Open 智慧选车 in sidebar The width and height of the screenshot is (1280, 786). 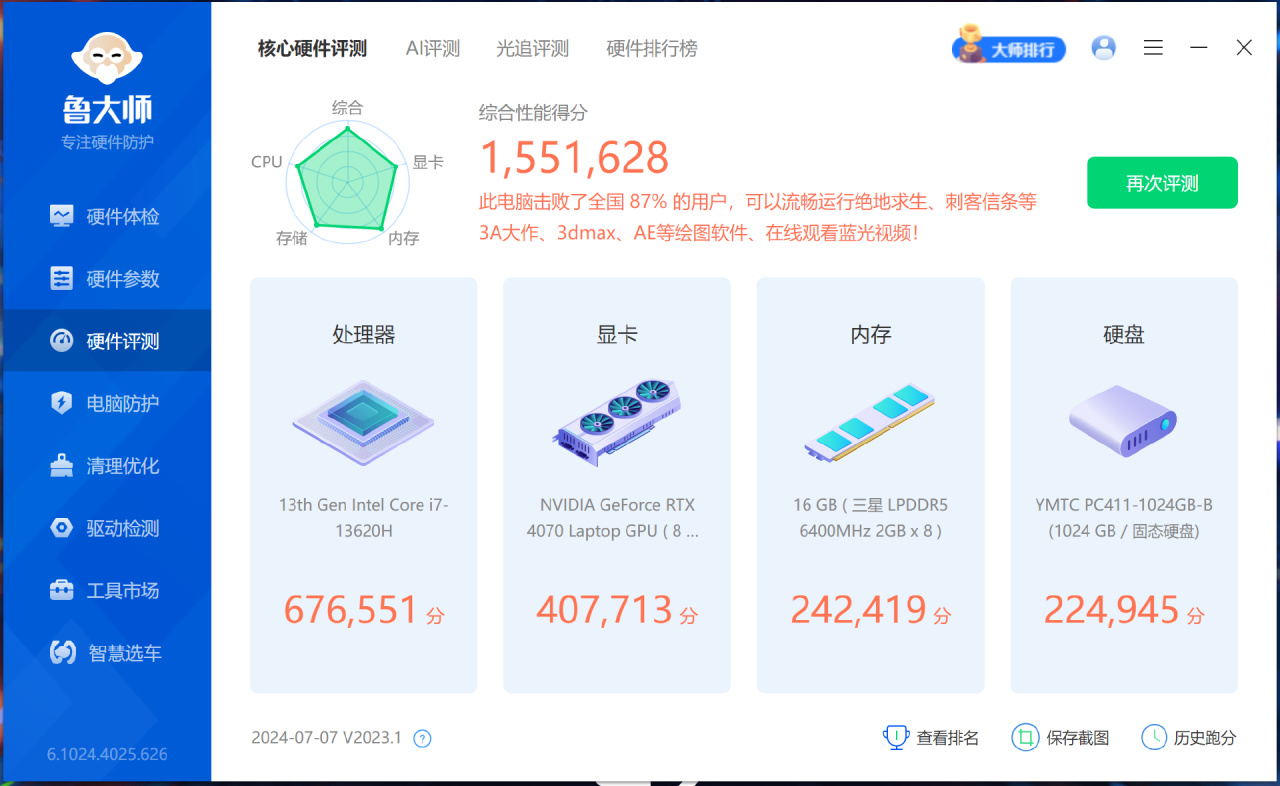coord(106,653)
